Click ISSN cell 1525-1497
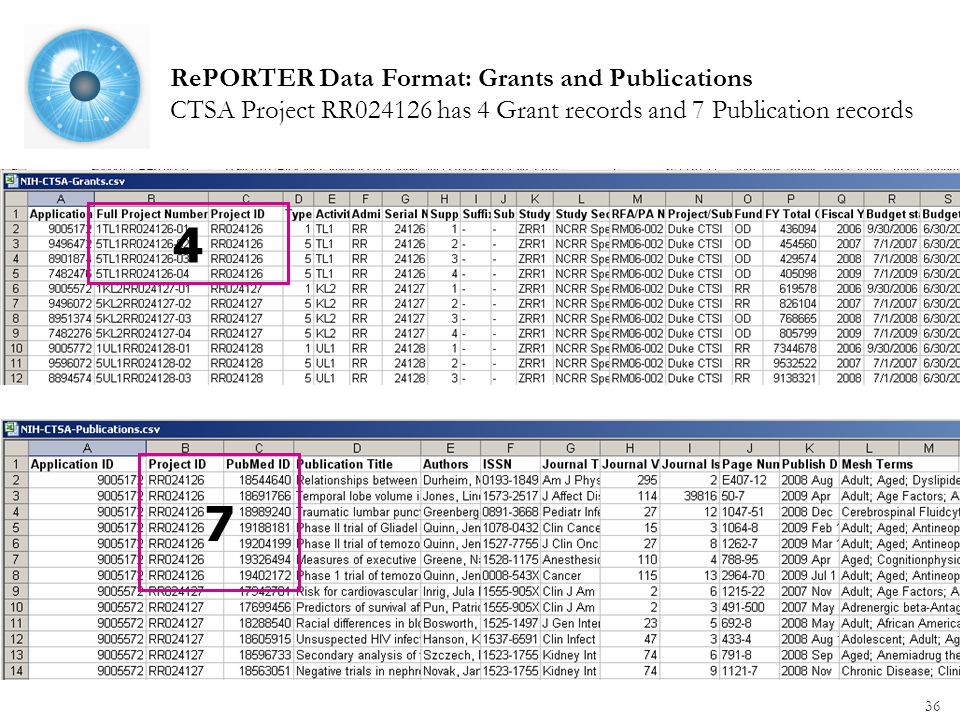Image resolution: width=960 pixels, height=720 pixels. click(510, 623)
